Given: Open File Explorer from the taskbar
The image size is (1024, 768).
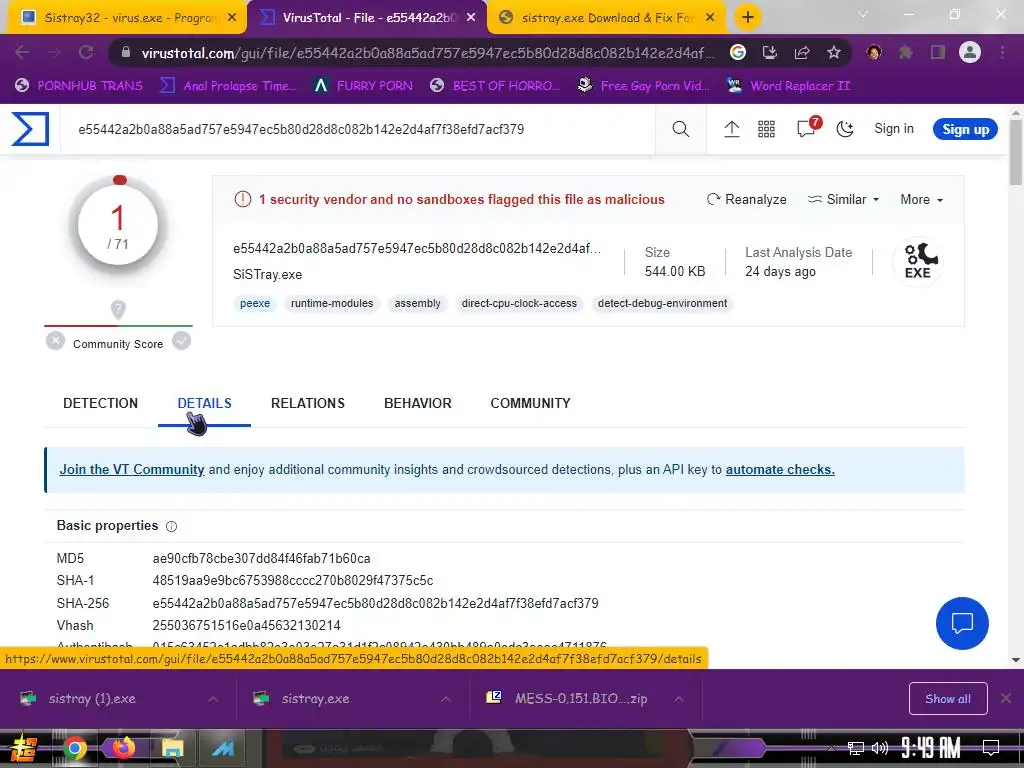Looking at the screenshot, I should 172,748.
